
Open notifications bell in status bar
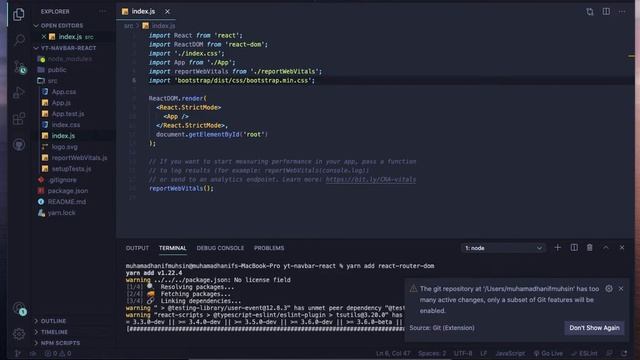click(x=624, y=353)
